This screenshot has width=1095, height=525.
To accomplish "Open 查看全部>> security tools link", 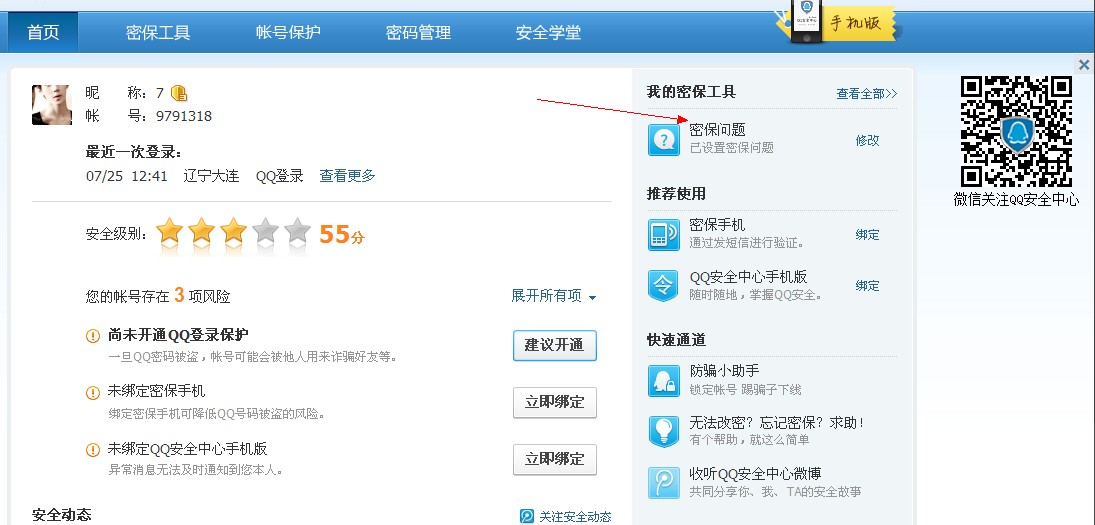I will tap(867, 94).
